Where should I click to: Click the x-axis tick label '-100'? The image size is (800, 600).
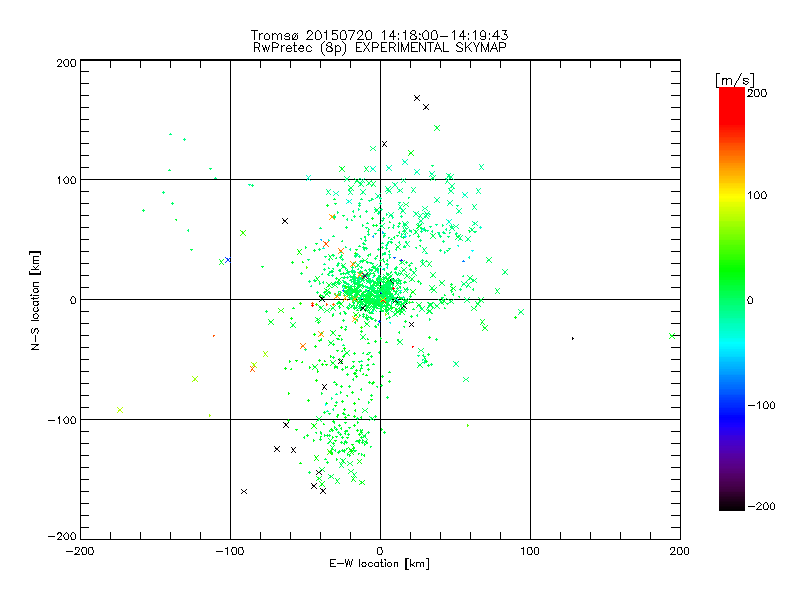pyautogui.click(x=230, y=551)
